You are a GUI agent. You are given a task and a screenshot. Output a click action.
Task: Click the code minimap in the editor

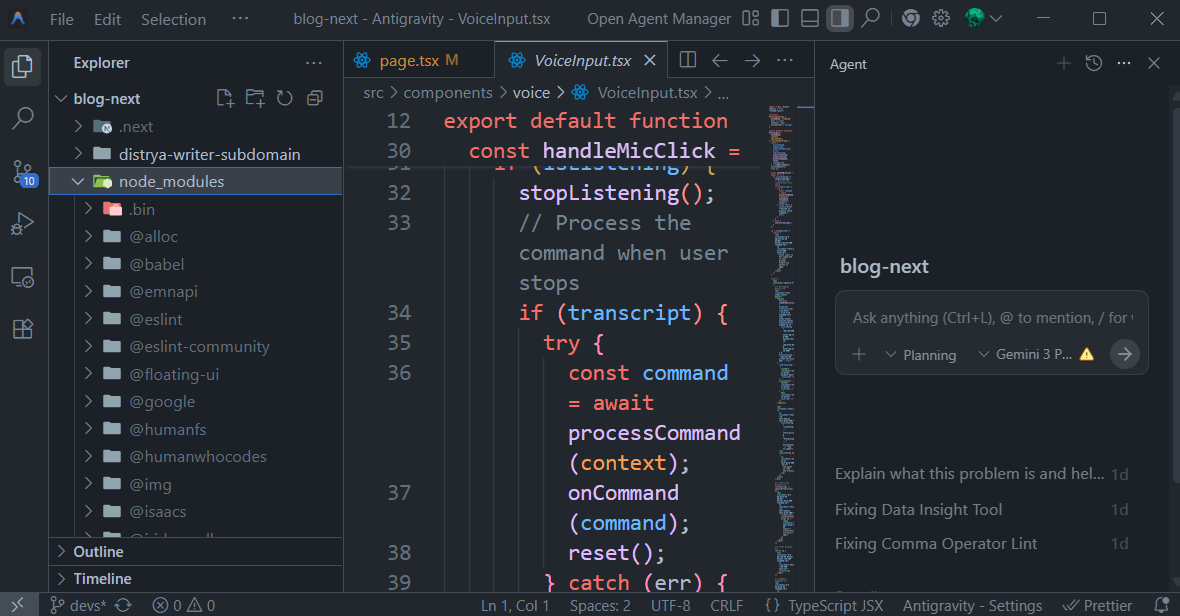[781, 346]
